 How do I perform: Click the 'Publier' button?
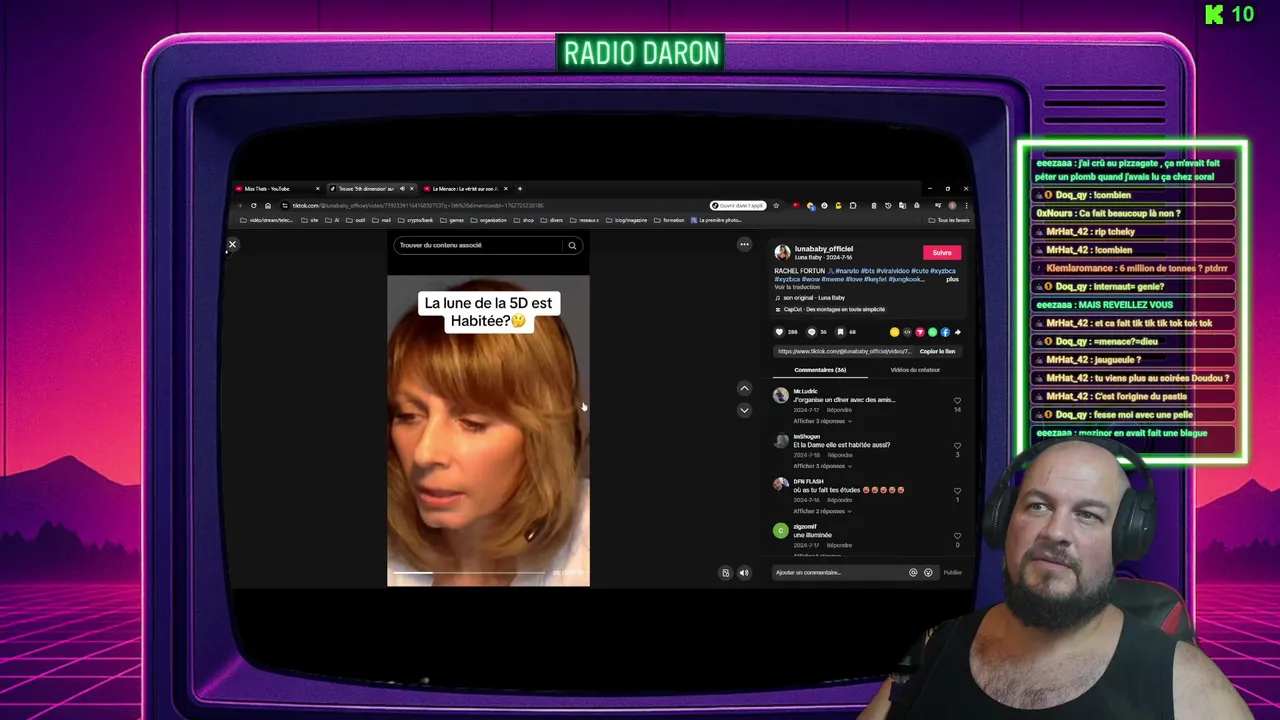point(953,573)
